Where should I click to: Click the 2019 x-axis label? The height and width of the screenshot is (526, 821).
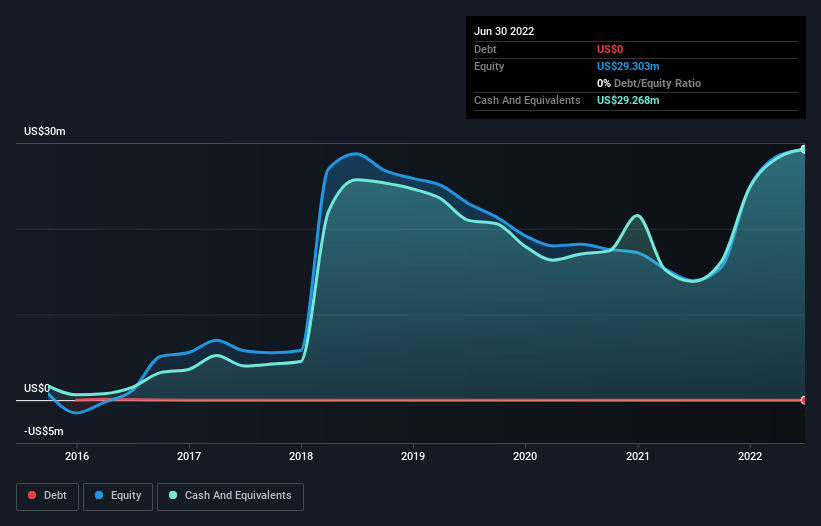[413, 456]
